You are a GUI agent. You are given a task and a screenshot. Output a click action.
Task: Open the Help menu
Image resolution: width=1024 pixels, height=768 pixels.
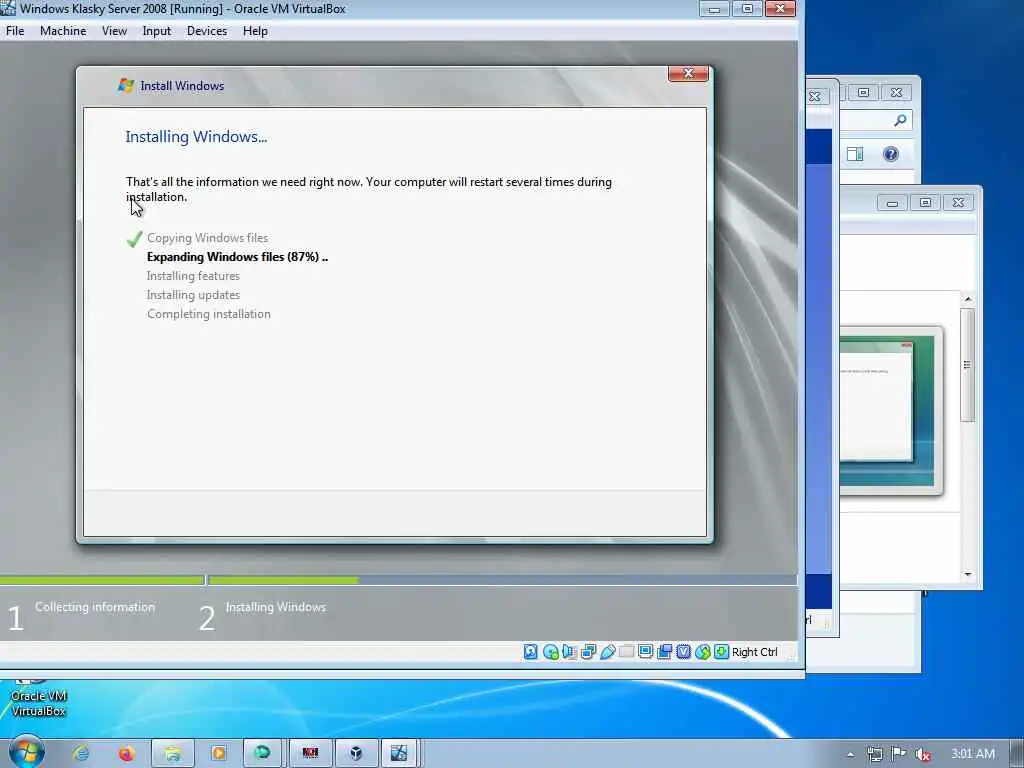point(255,31)
